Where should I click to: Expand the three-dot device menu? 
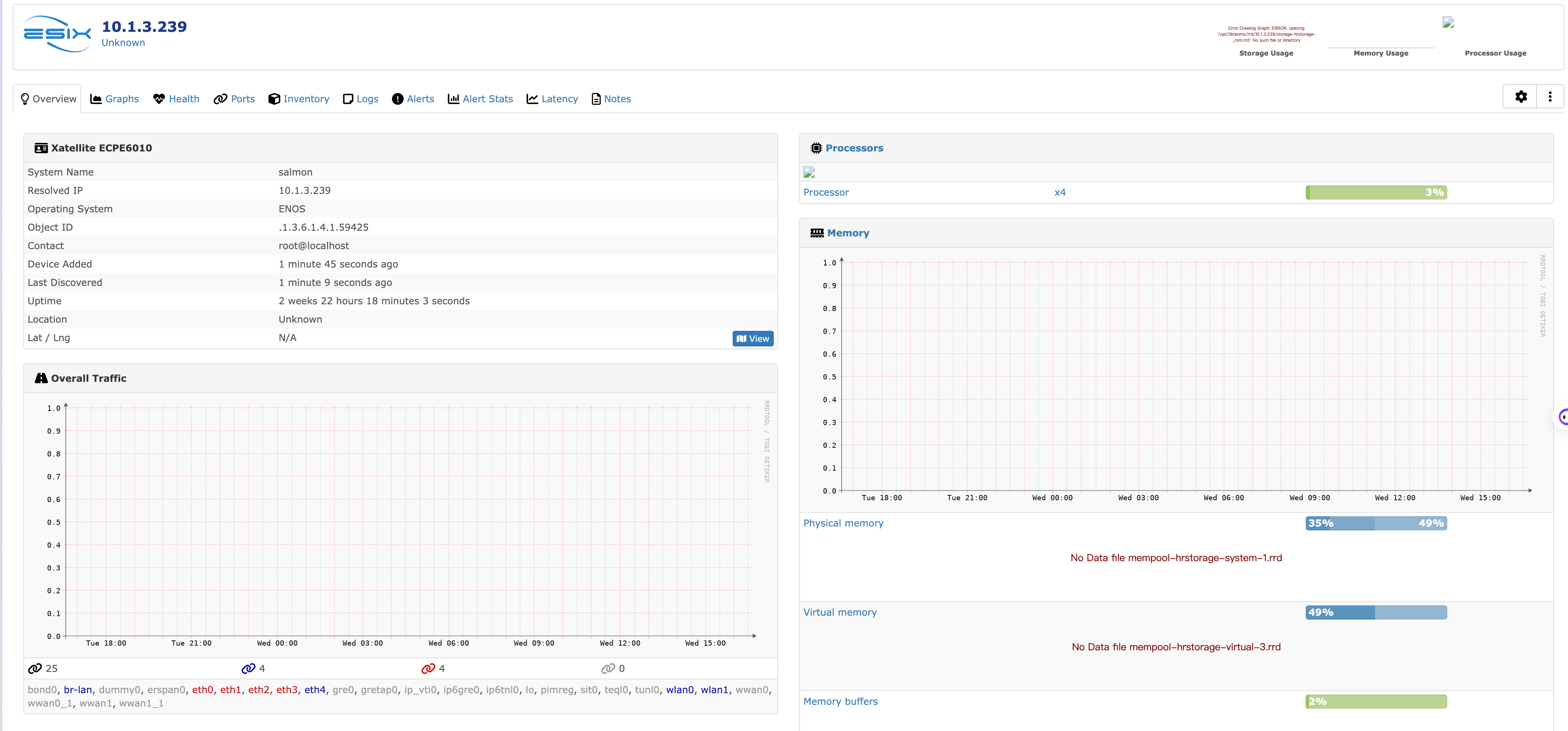pyautogui.click(x=1550, y=97)
